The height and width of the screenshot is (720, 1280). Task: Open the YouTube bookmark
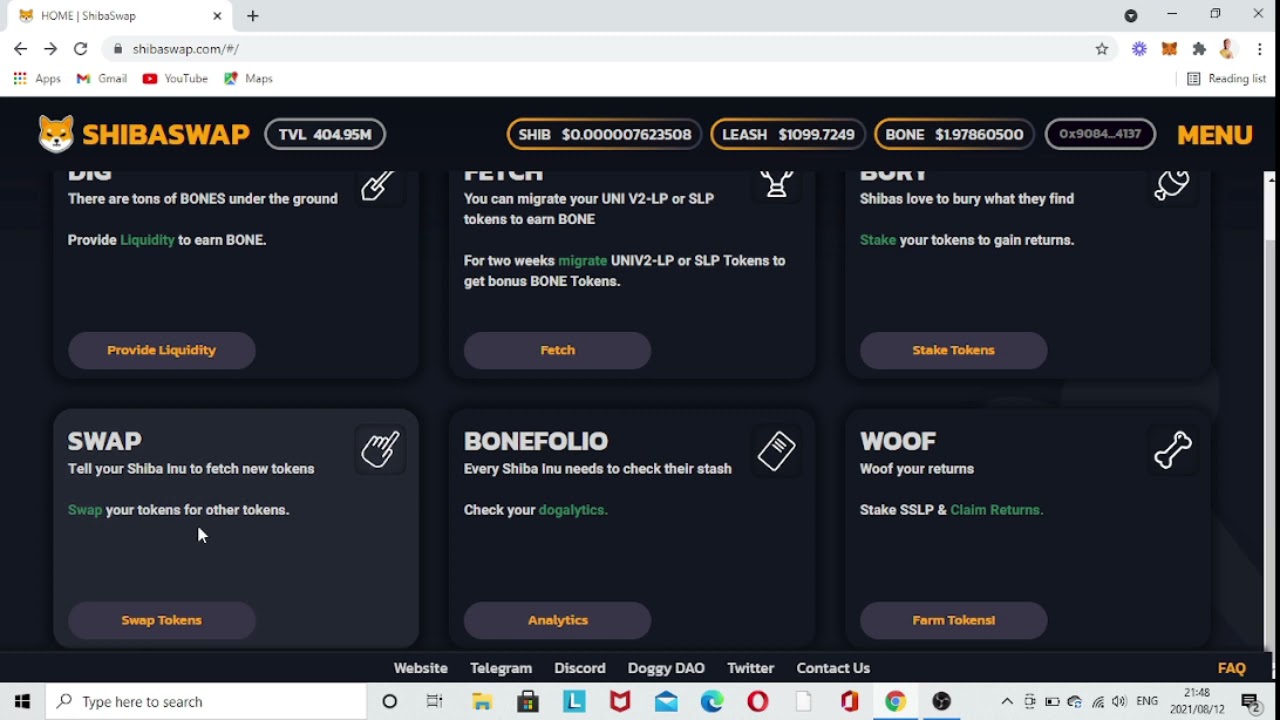[175, 78]
